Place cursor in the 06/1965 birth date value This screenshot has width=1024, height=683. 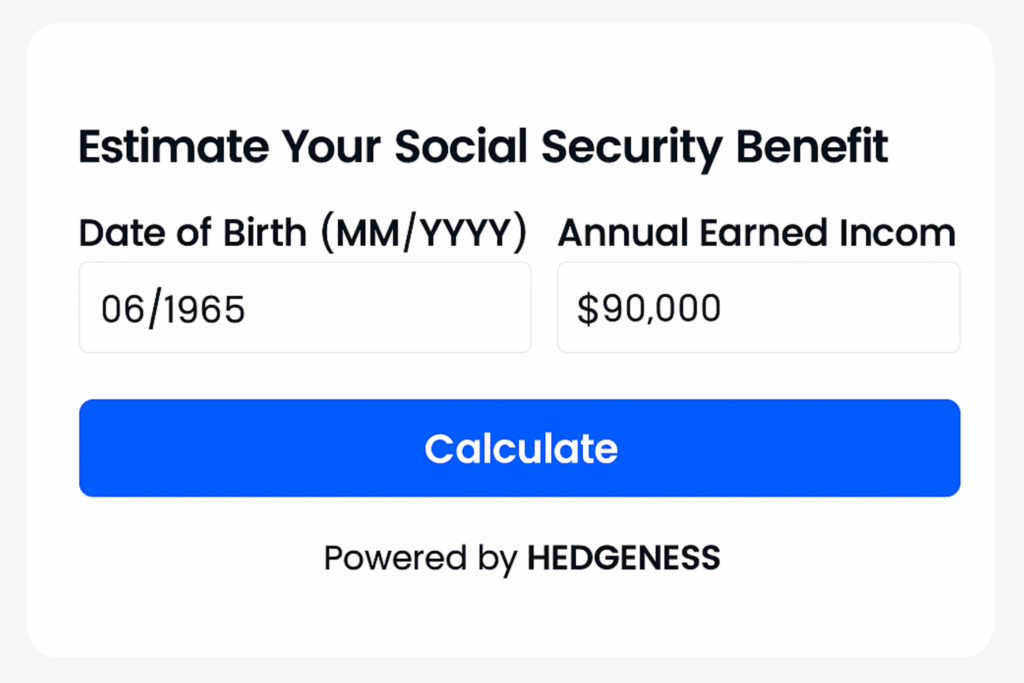click(173, 309)
